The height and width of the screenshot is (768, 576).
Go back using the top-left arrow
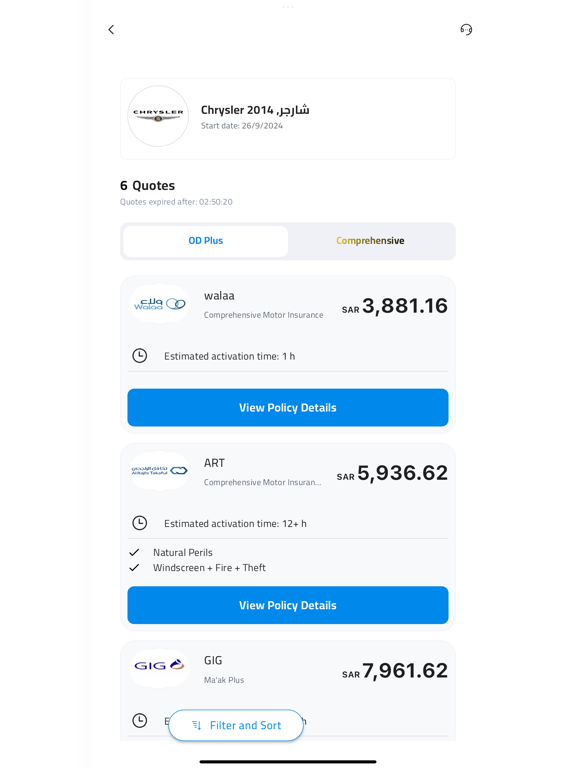(x=111, y=30)
